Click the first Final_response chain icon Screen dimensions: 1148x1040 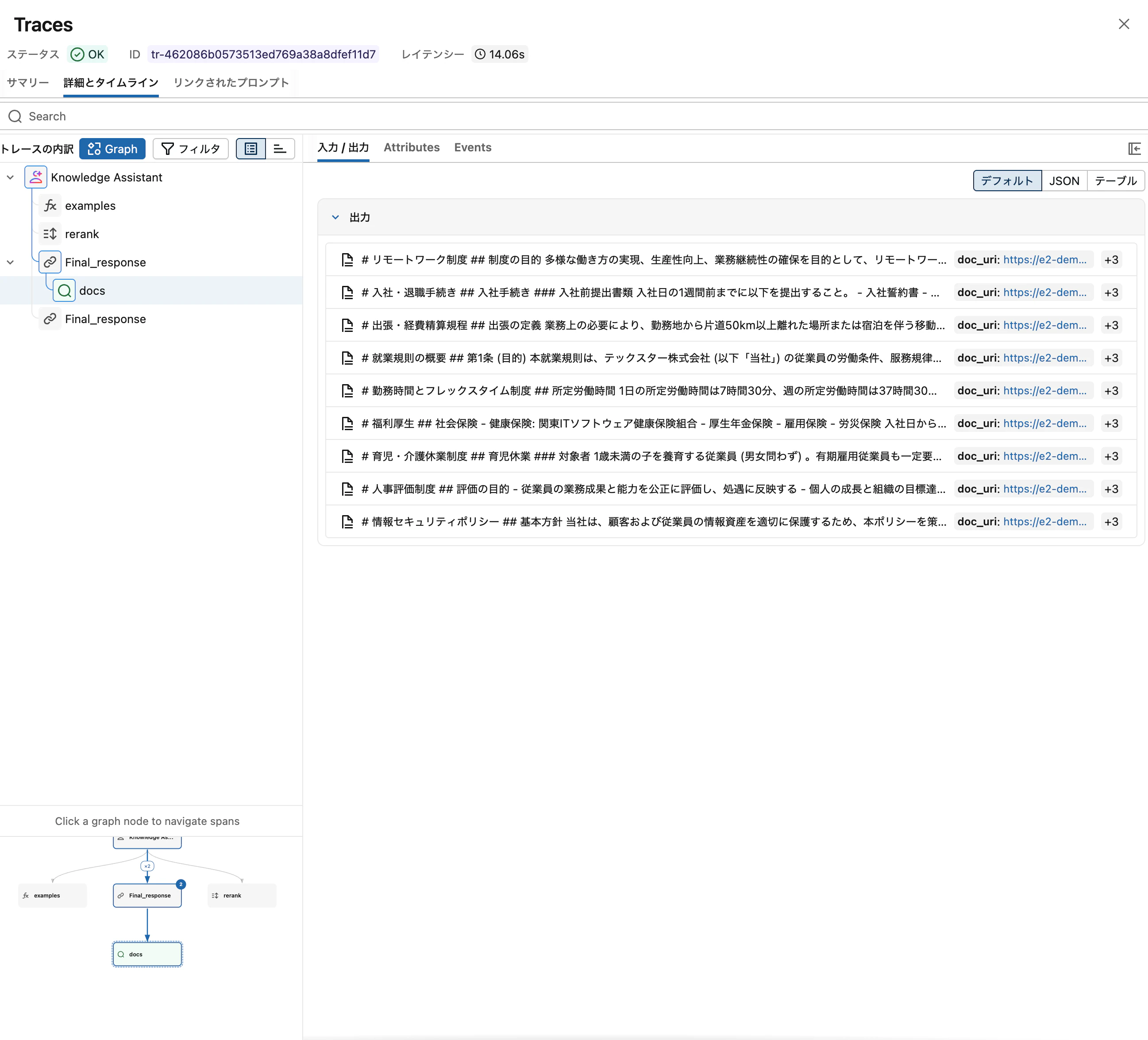[50, 262]
